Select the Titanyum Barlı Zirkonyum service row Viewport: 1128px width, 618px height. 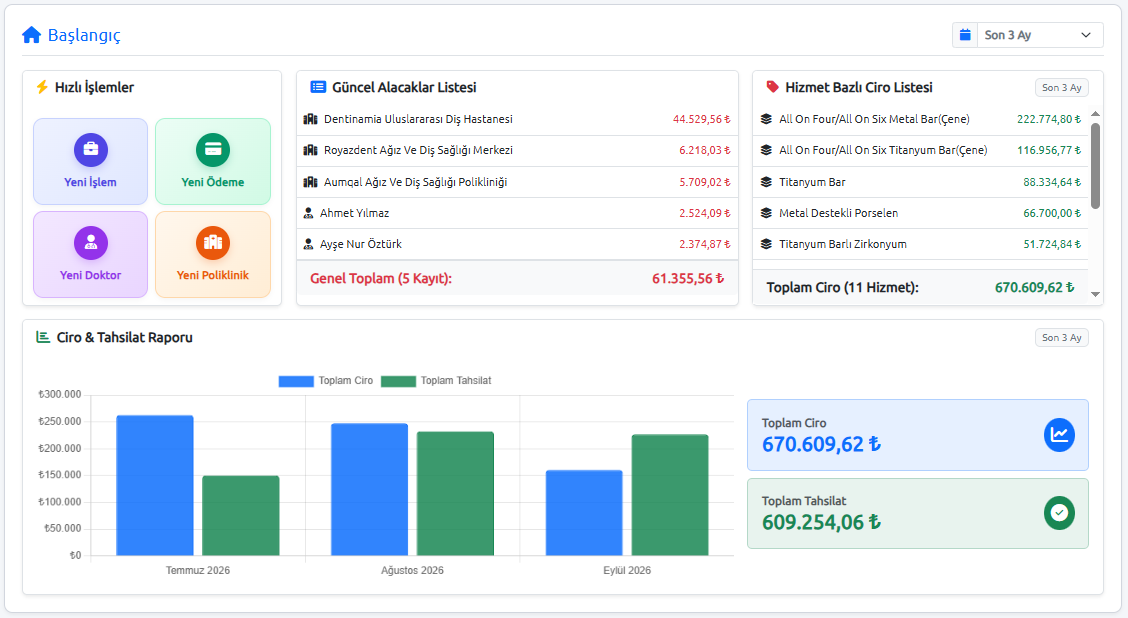[x=921, y=244]
